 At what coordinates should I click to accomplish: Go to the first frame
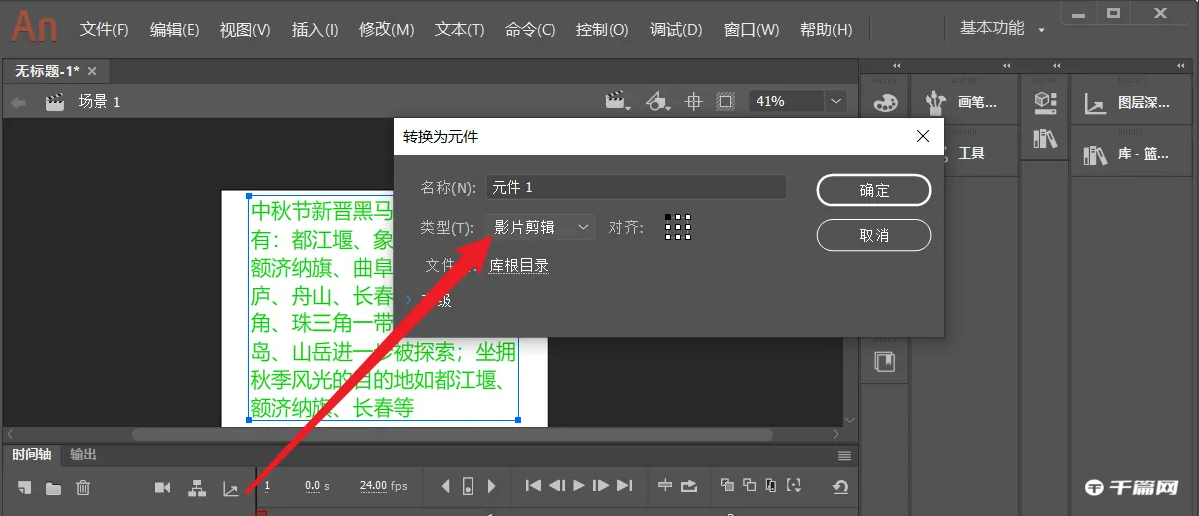(x=534, y=485)
